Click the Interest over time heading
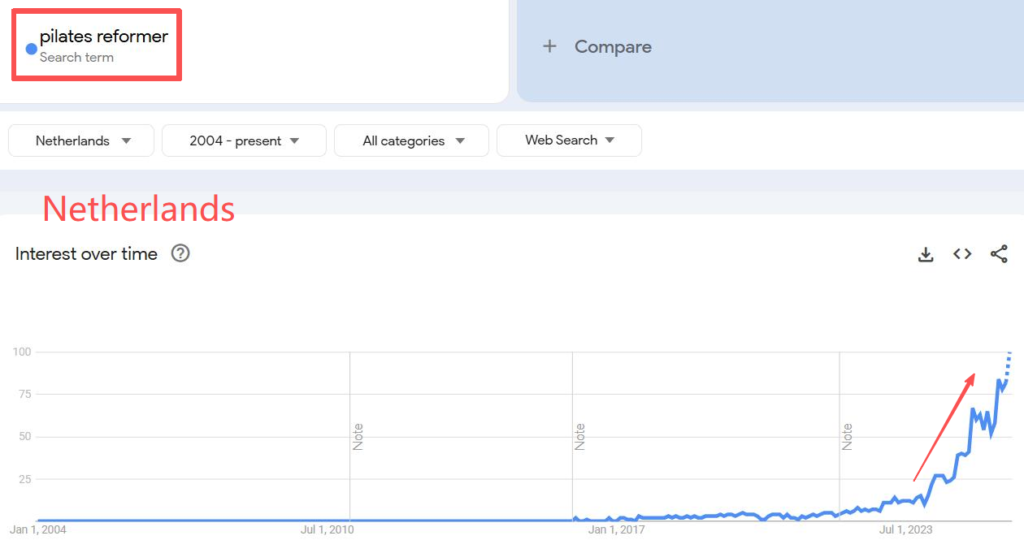The width and height of the screenshot is (1024, 553). click(x=86, y=254)
